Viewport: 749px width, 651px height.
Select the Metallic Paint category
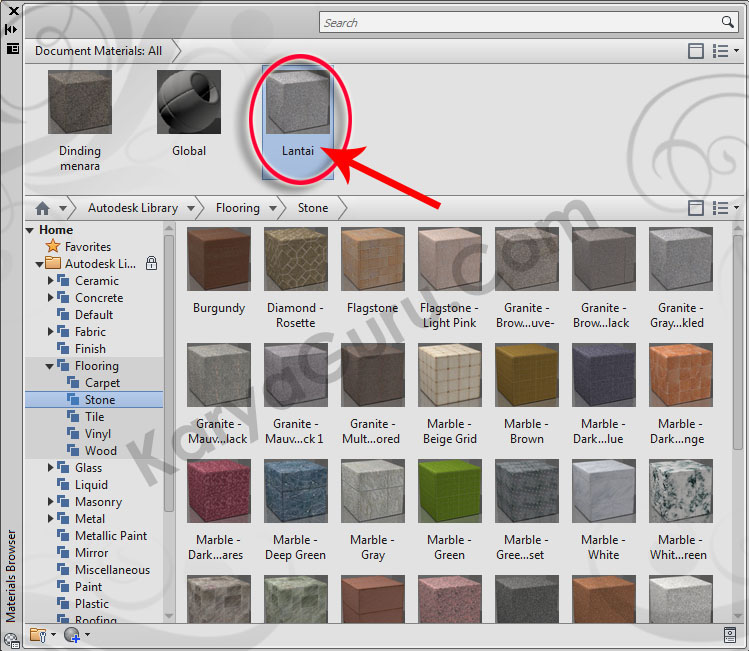pyautogui.click(x=111, y=536)
